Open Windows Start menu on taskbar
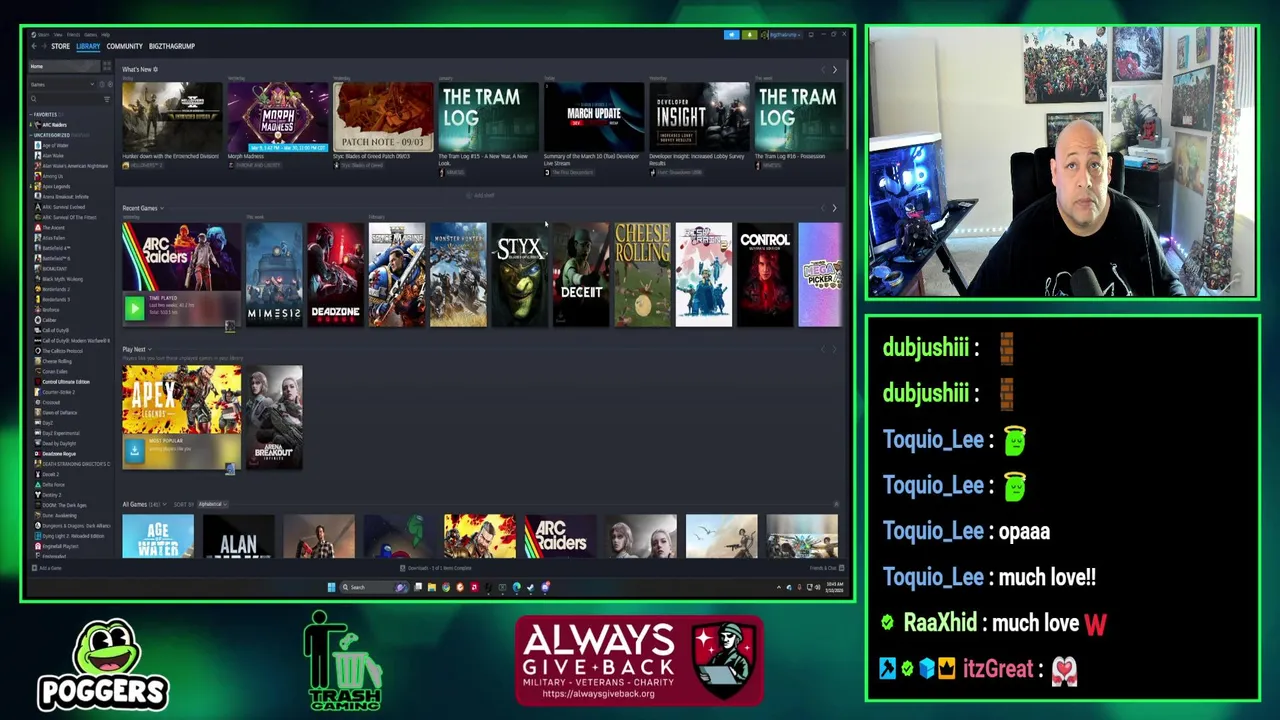The width and height of the screenshot is (1280, 720). 331,587
